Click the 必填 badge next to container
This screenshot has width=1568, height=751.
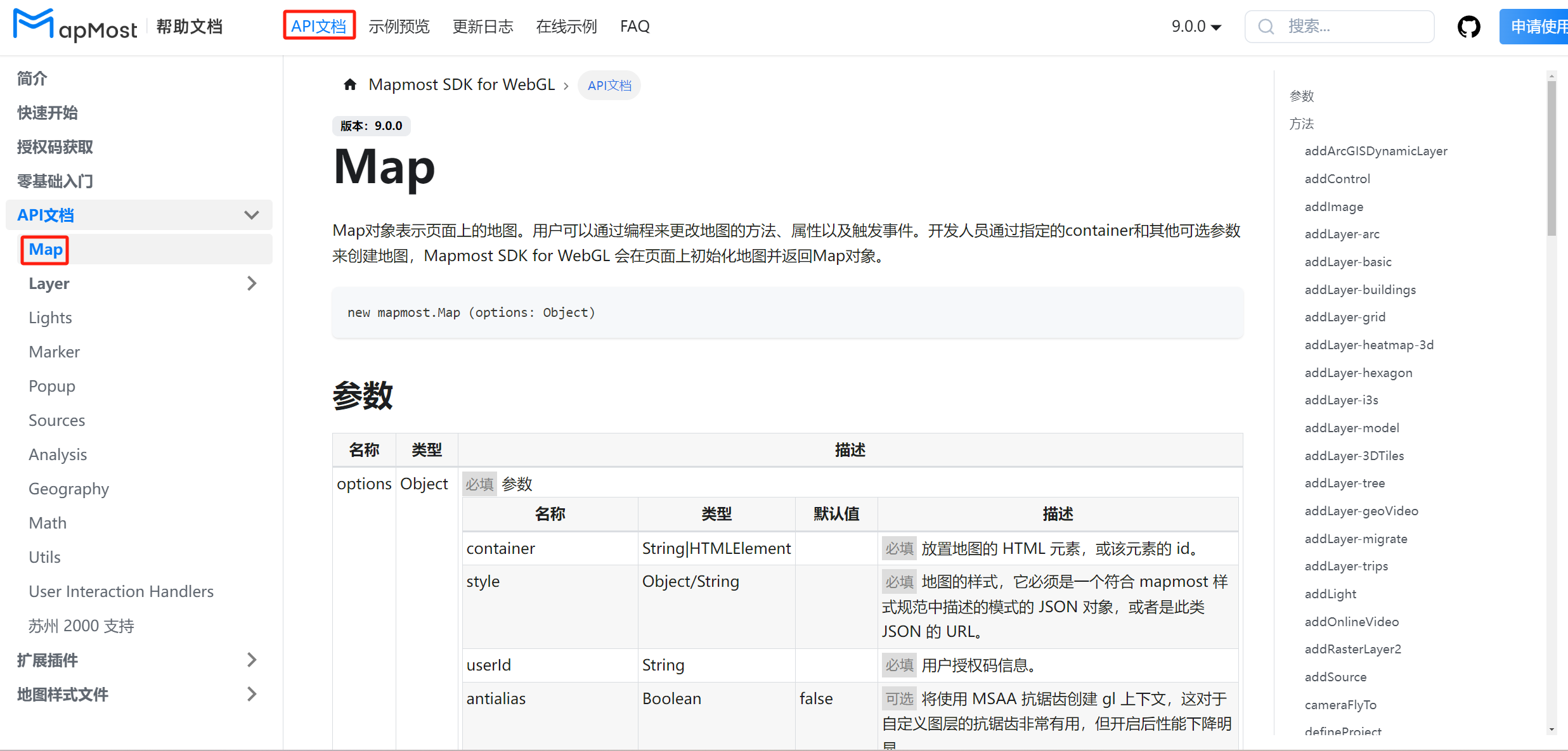pyautogui.click(x=898, y=548)
